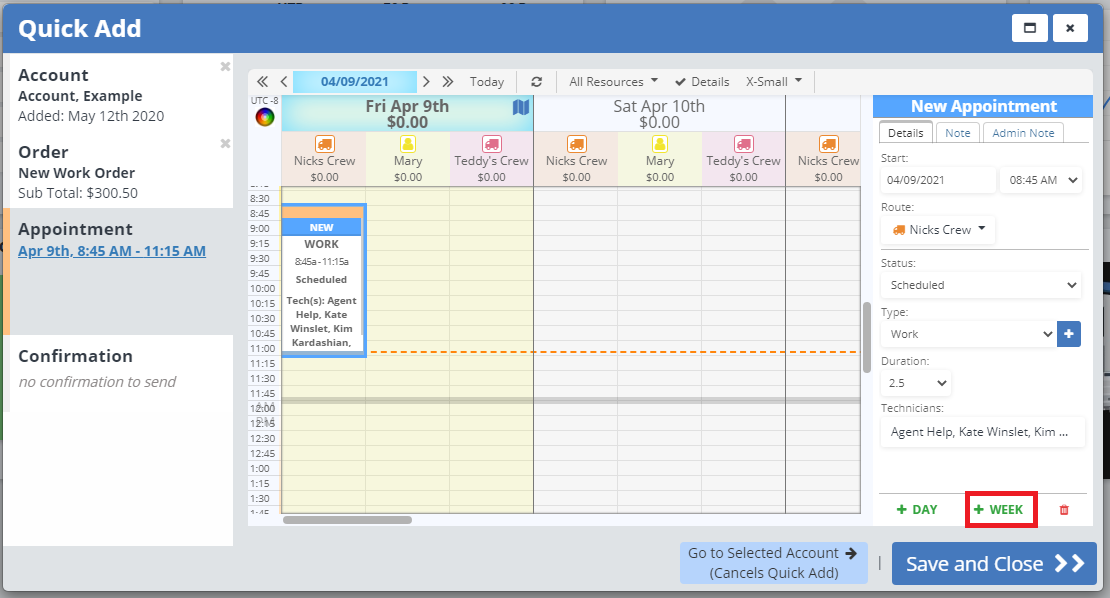This screenshot has height=598, width=1110.
Task: Remove the Account section with its X
Action: [x=225, y=67]
